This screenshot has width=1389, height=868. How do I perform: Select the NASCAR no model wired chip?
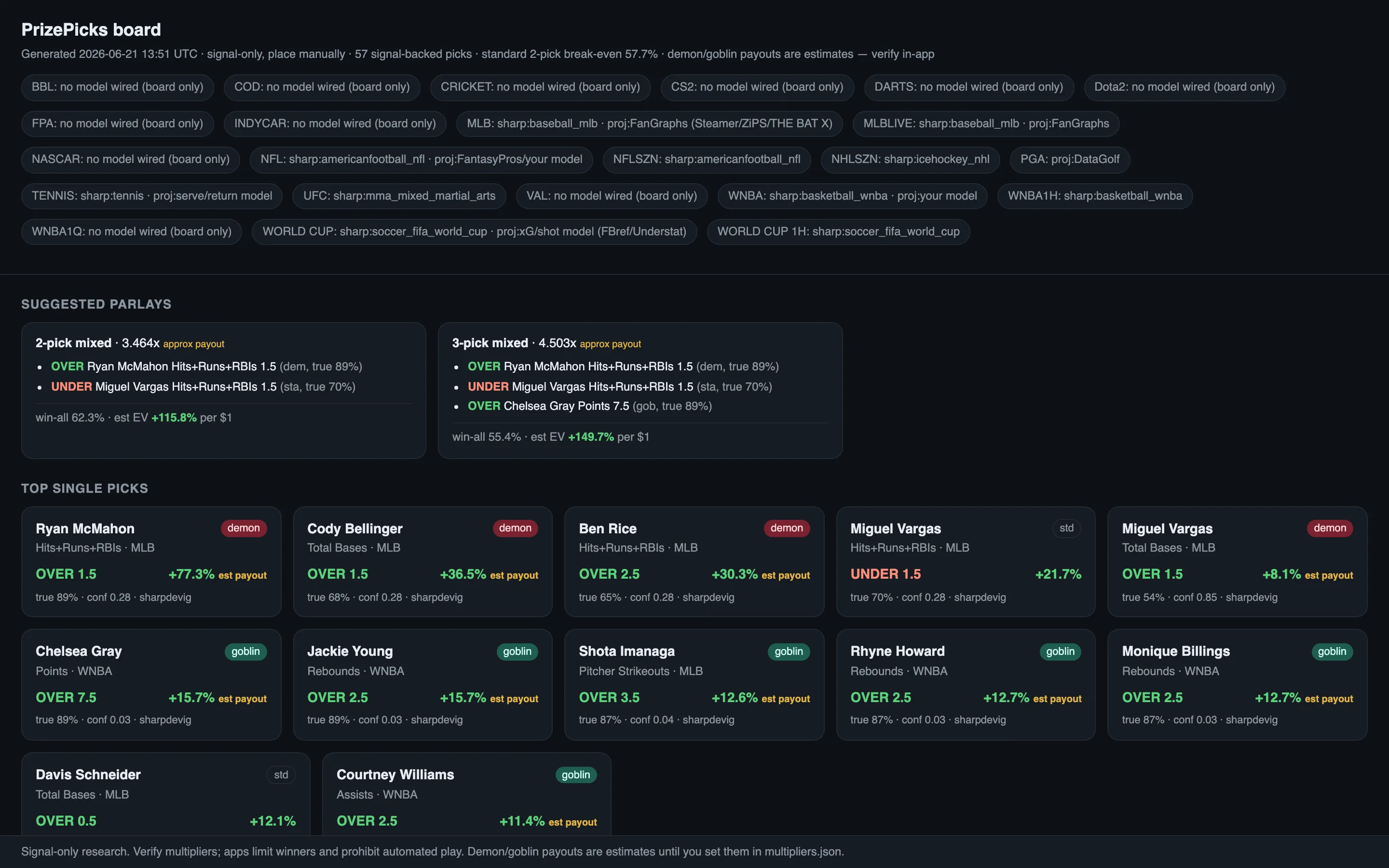(x=131, y=160)
